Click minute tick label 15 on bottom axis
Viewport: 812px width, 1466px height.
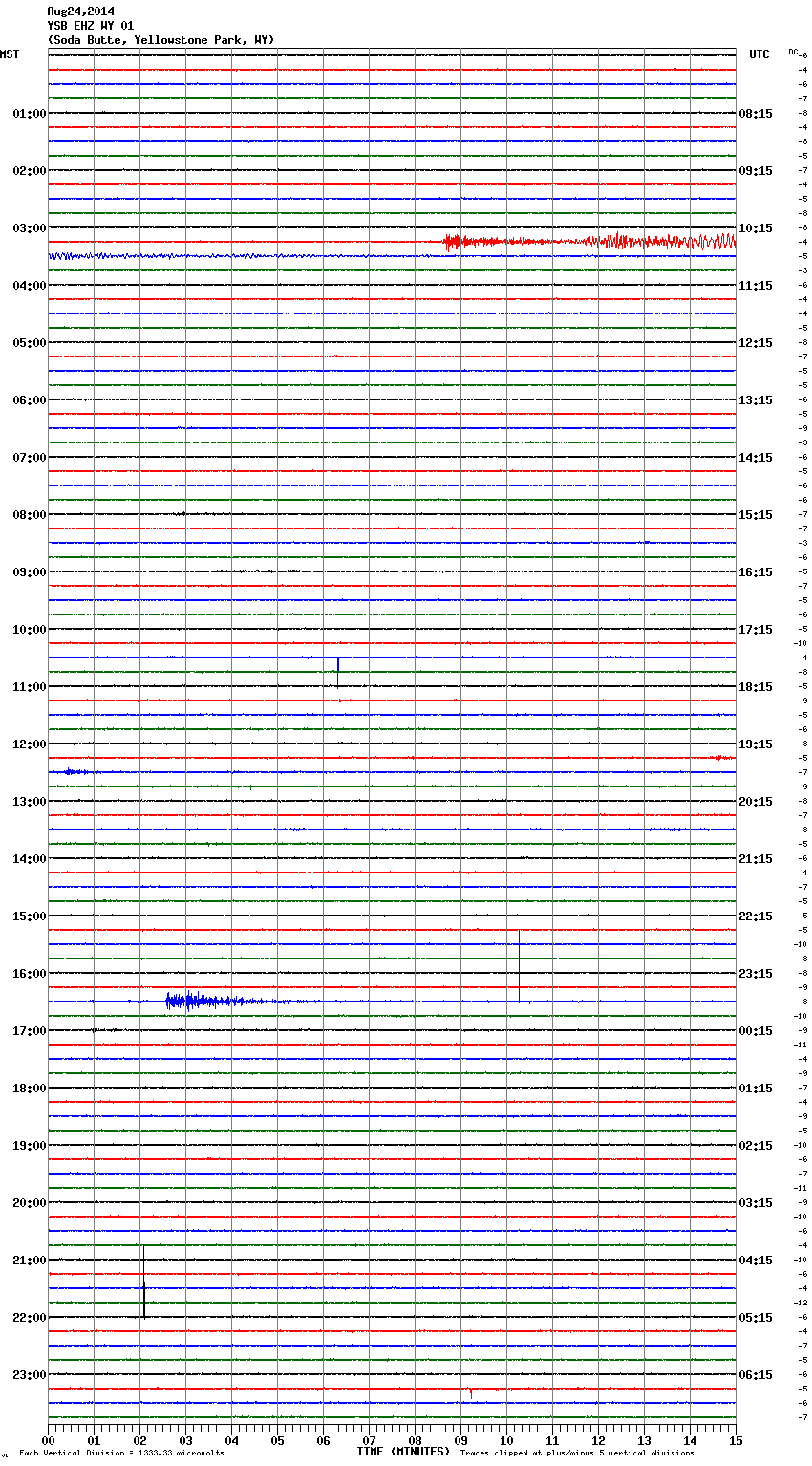tap(736, 1440)
